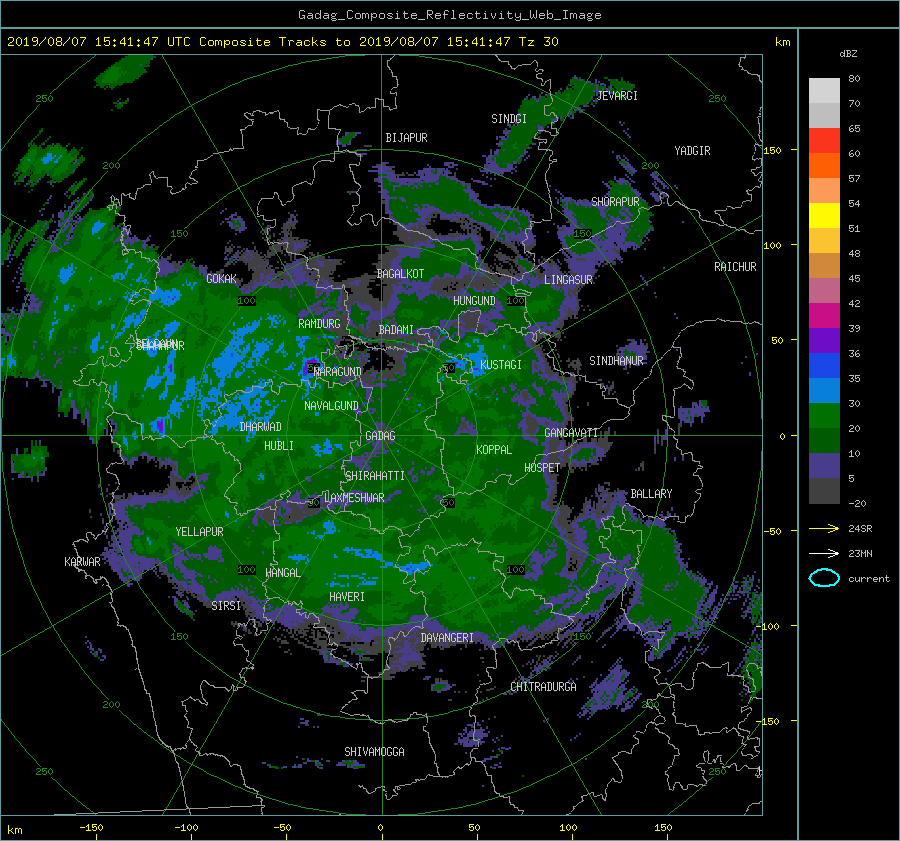Image resolution: width=900 pixels, height=841 pixels.
Task: Click the 'BALLARY' city label
Action: [651, 494]
